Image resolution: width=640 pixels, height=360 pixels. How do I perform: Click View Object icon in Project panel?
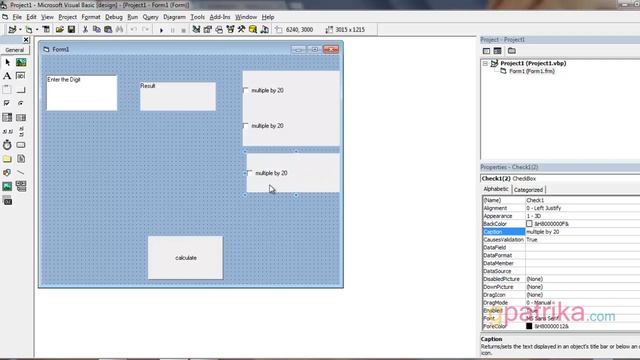[x=498, y=51]
